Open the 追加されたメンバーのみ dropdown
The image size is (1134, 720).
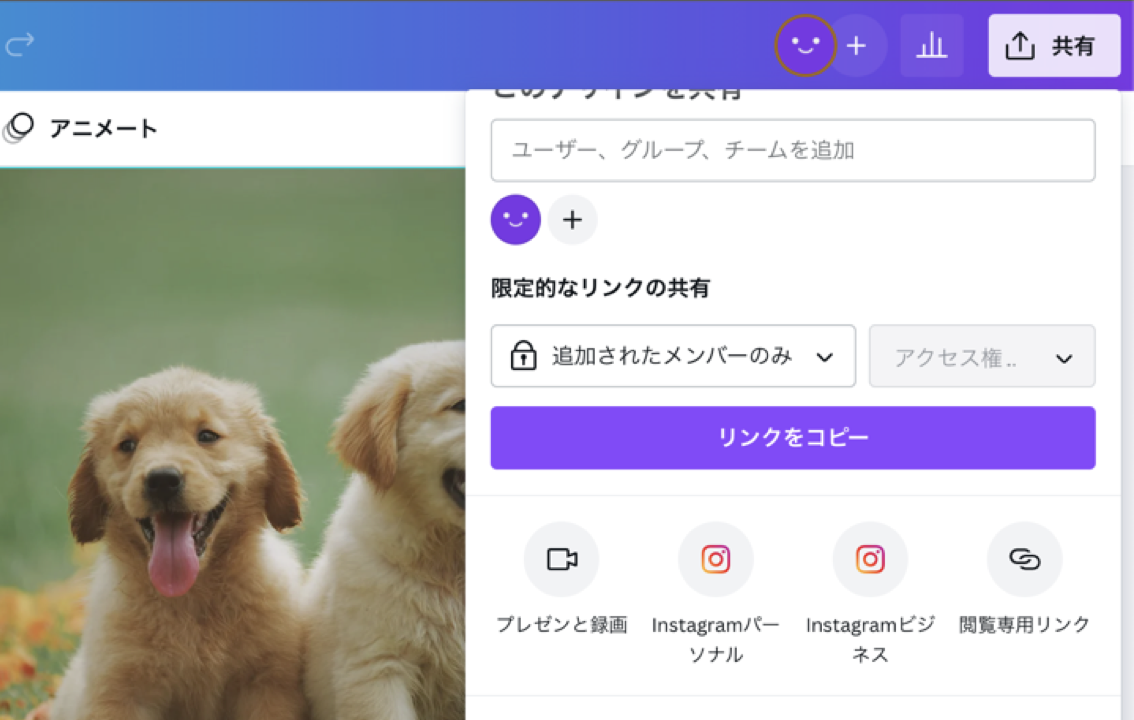[673, 356]
